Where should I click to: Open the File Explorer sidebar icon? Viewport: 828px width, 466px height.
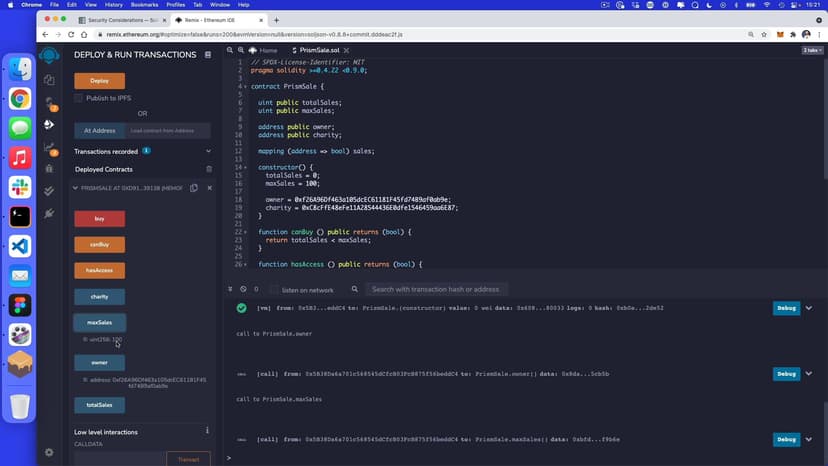pyautogui.click(x=49, y=80)
